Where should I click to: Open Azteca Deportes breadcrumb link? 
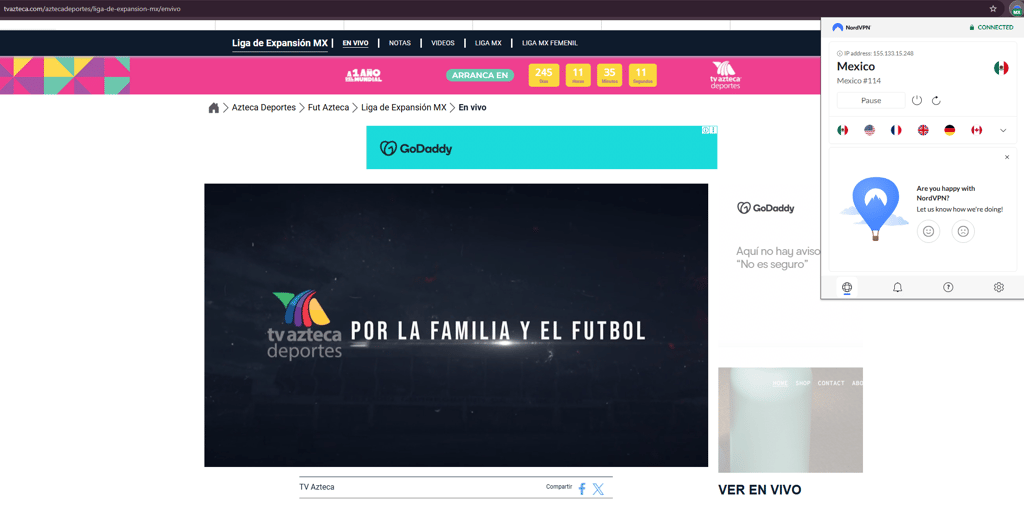tap(264, 108)
